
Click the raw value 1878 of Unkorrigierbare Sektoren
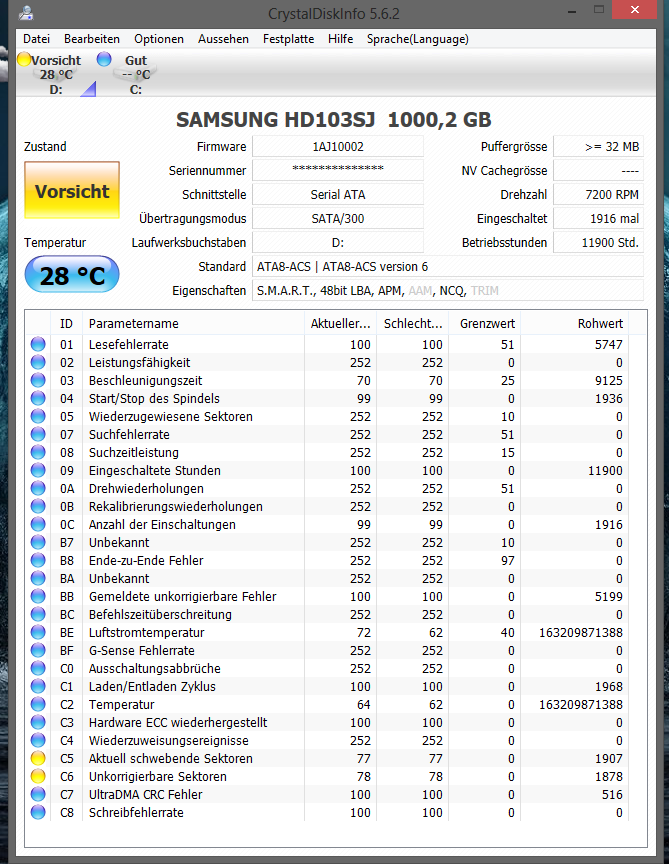608,776
